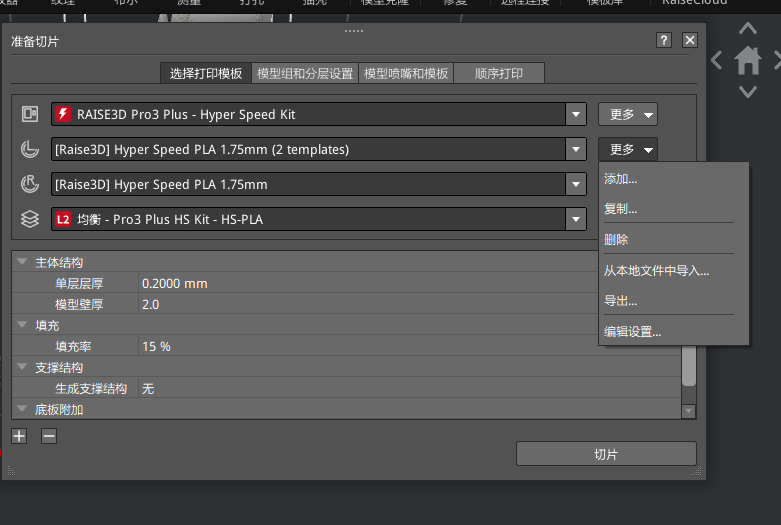The height and width of the screenshot is (525, 781).
Task: Click the left extruder filament icon
Action: (30, 149)
